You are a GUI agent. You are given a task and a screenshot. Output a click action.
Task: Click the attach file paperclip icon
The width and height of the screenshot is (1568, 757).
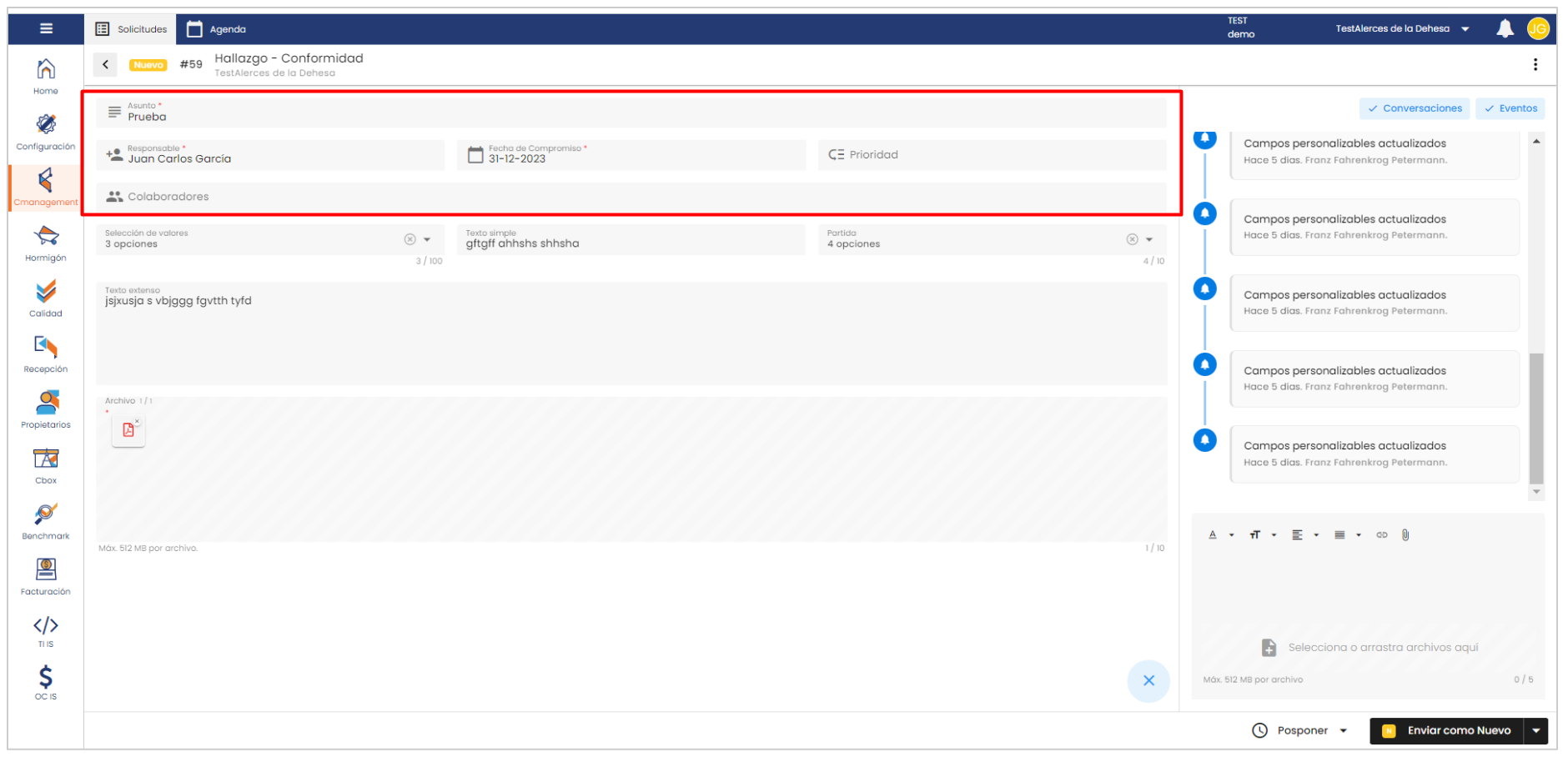(x=1405, y=535)
